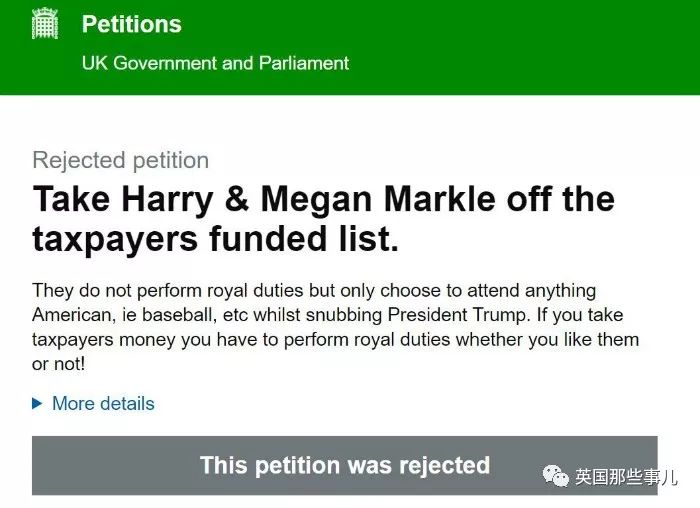Select the UK Government and Parliament subtitle
This screenshot has height=508, width=700.
[215, 63]
